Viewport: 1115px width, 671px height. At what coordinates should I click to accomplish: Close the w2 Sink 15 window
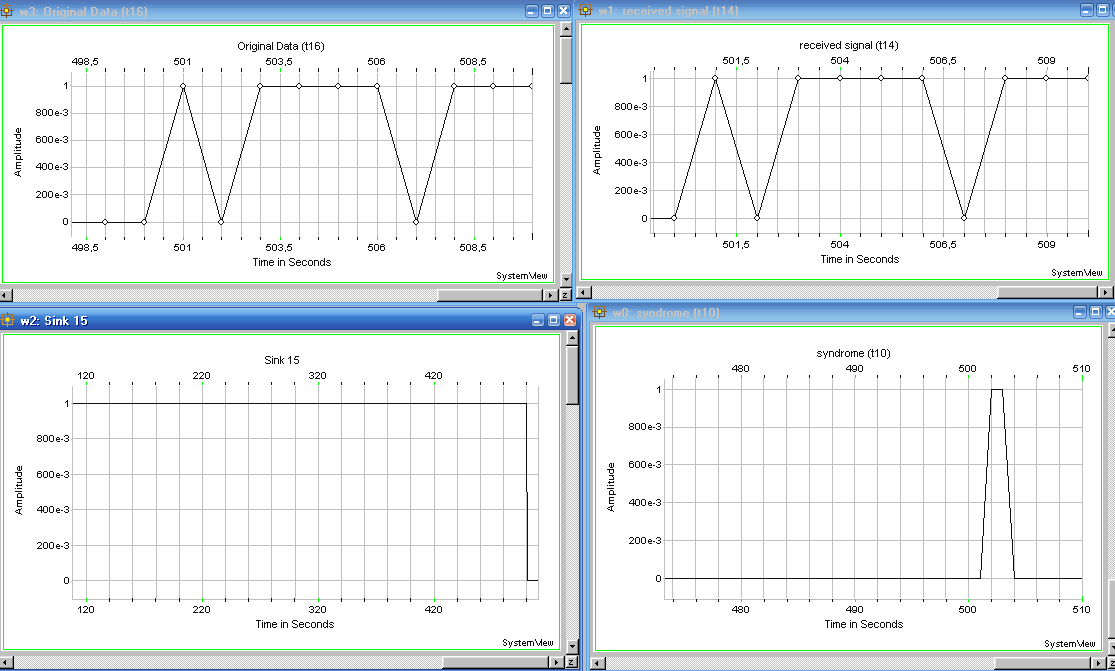coord(569,321)
